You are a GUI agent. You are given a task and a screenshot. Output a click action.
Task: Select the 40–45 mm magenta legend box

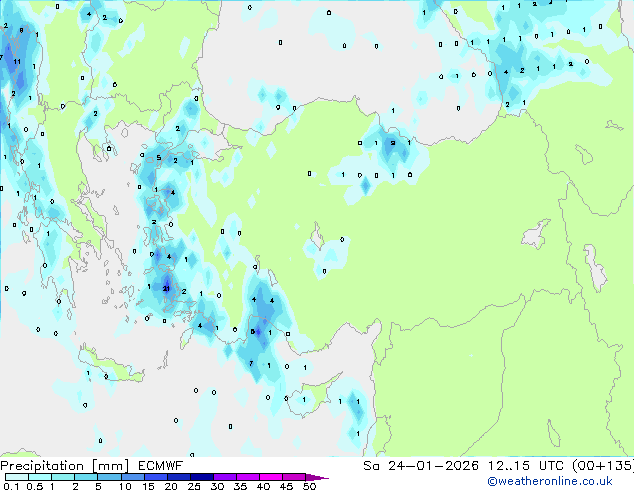[x=271, y=477]
